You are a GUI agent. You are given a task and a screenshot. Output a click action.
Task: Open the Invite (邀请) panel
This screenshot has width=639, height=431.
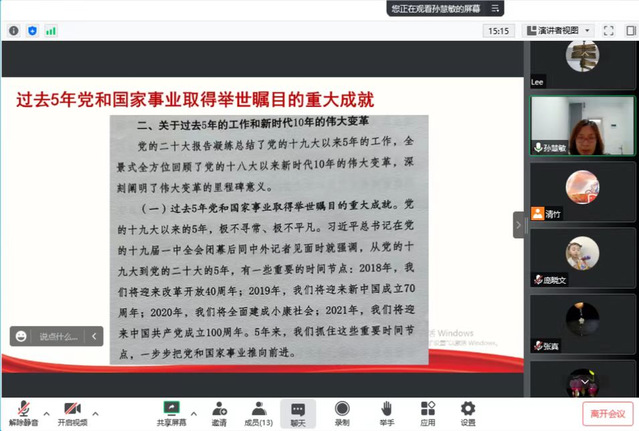(x=218, y=412)
